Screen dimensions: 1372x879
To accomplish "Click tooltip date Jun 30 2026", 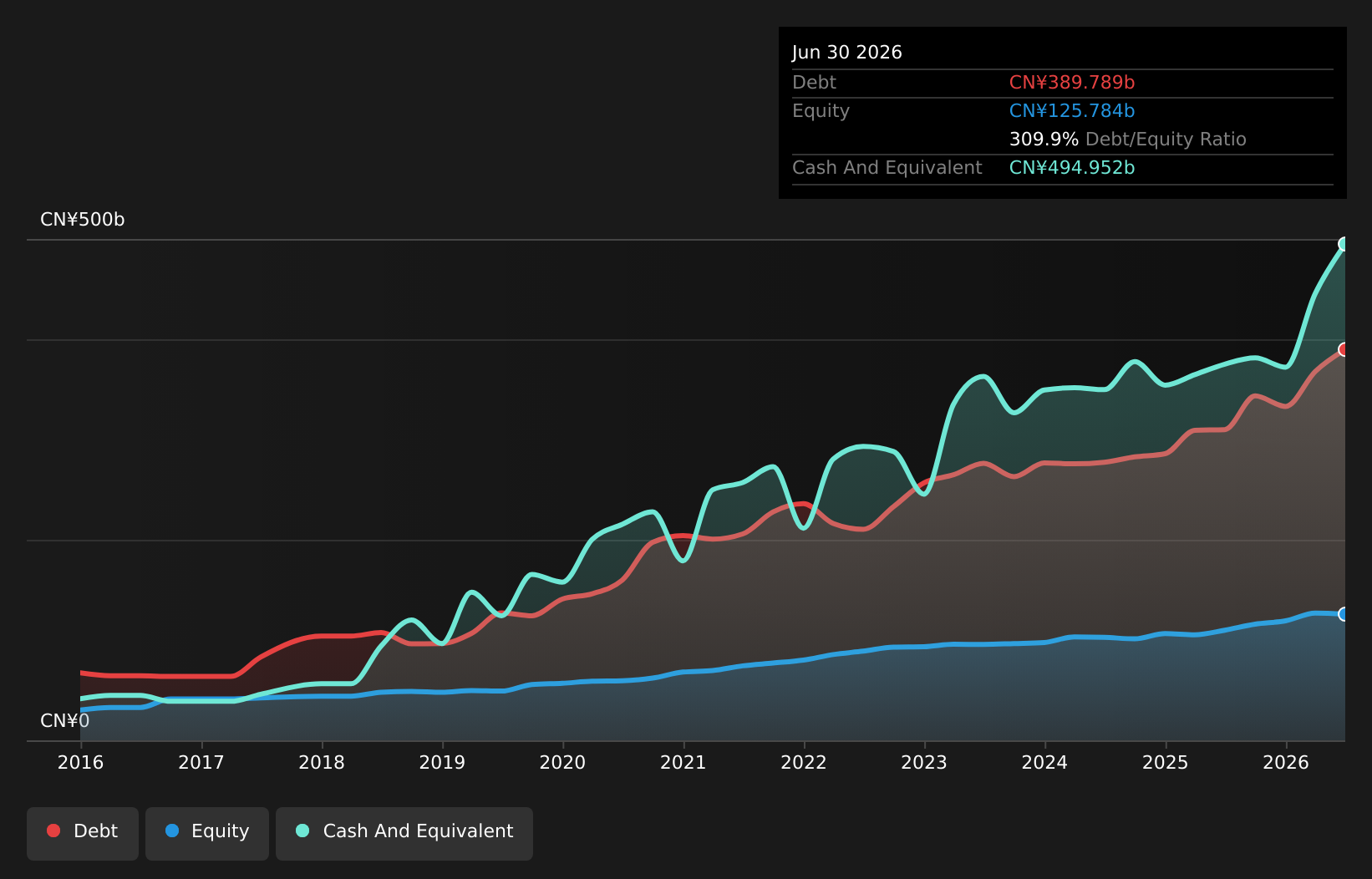I will tap(847, 53).
